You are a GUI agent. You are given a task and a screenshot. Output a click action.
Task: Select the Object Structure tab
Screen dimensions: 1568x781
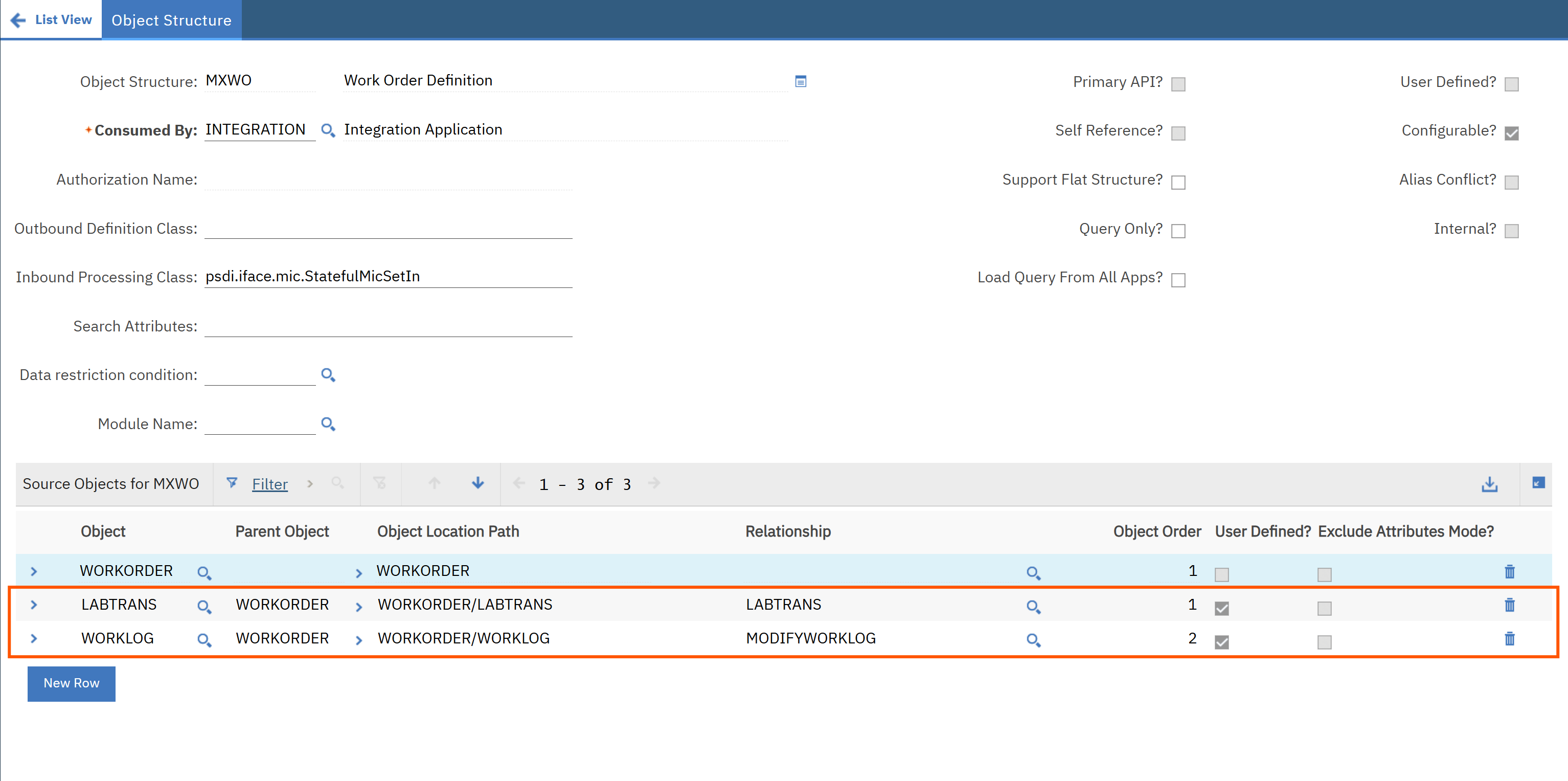click(171, 20)
